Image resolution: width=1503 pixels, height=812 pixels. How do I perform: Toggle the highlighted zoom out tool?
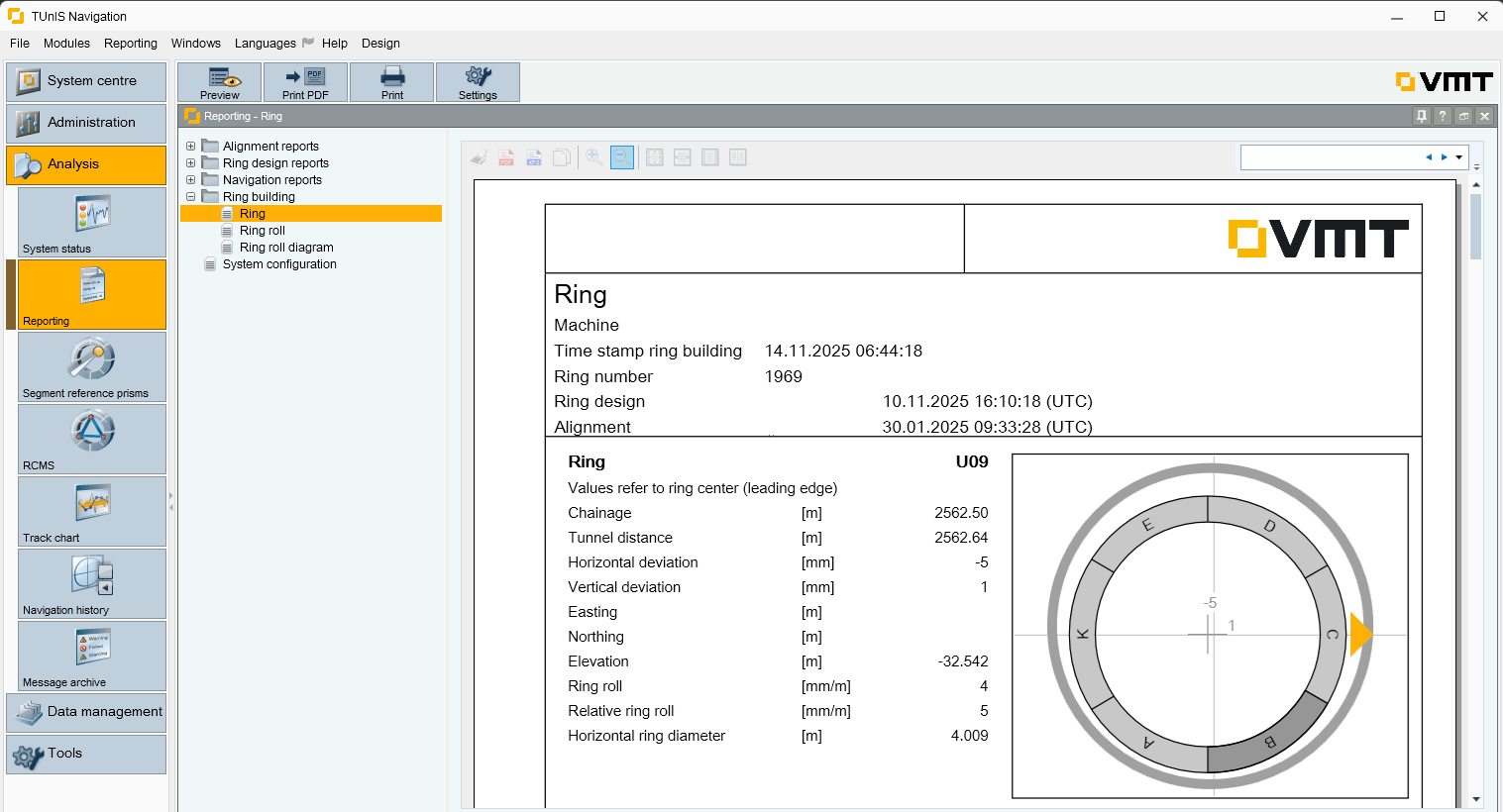[x=622, y=157]
